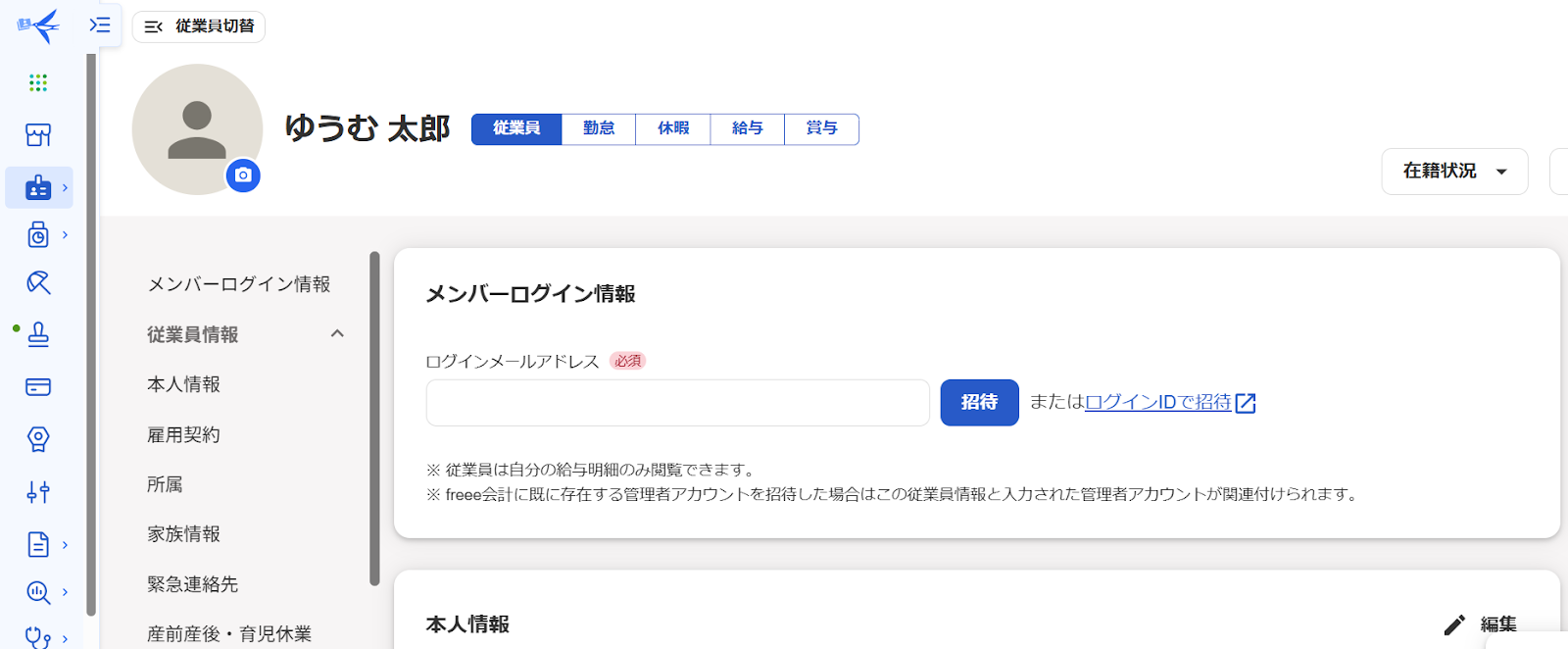Go to 本人情報 in side navigation
This screenshot has height=649, width=1568.
click(183, 384)
